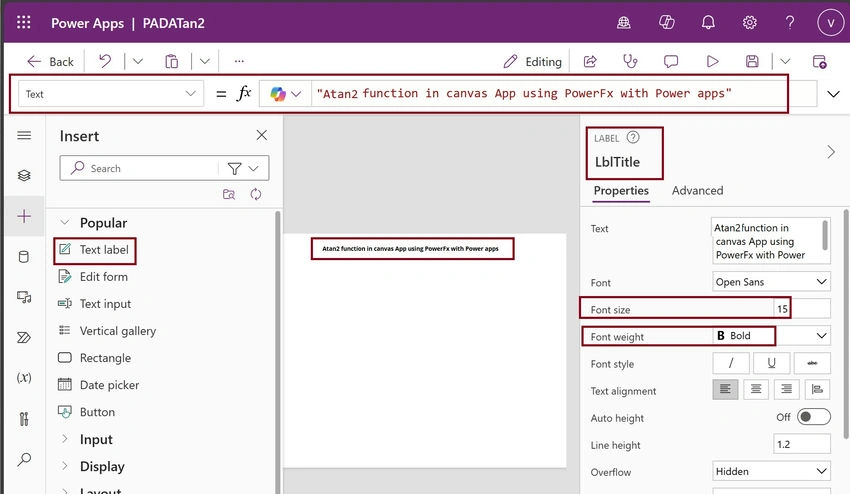The width and height of the screenshot is (850, 494).
Task: Open the App checker stethoscope icon
Action: point(630,61)
